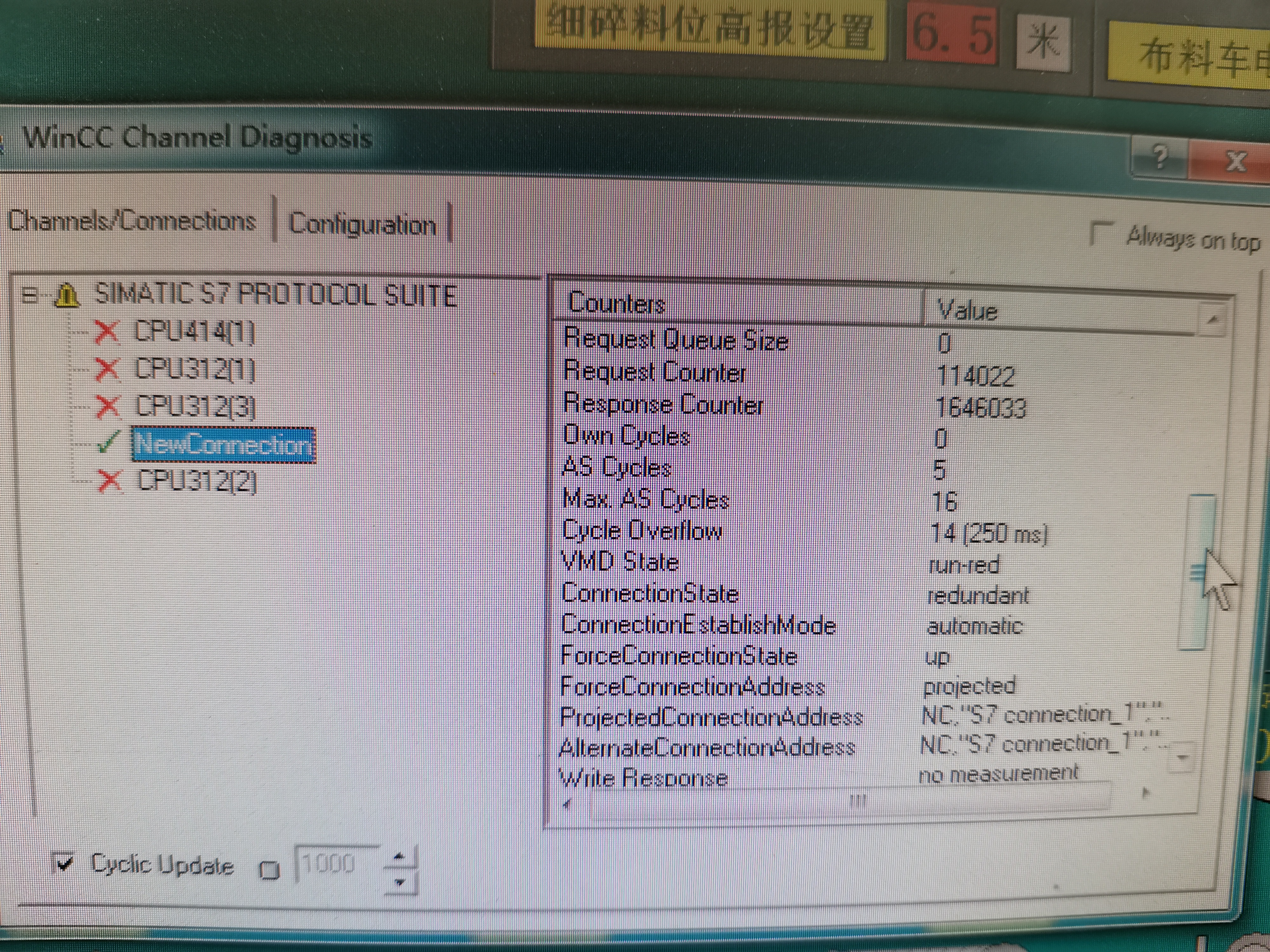The height and width of the screenshot is (952, 1270).
Task: Click the scroll up arrow of the counters list
Action: 1213,319
